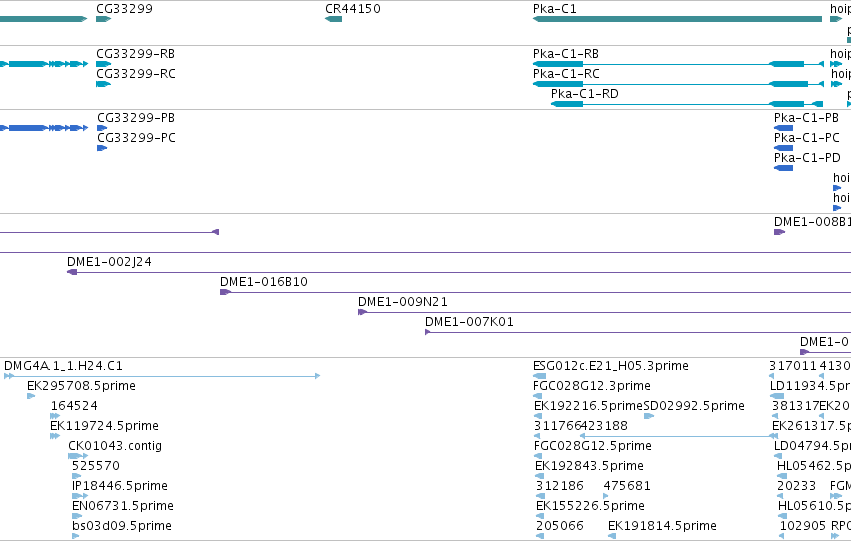The height and width of the screenshot is (541, 851).
Task: Select the Pka-C1-RD transcript
Action: [687, 104]
